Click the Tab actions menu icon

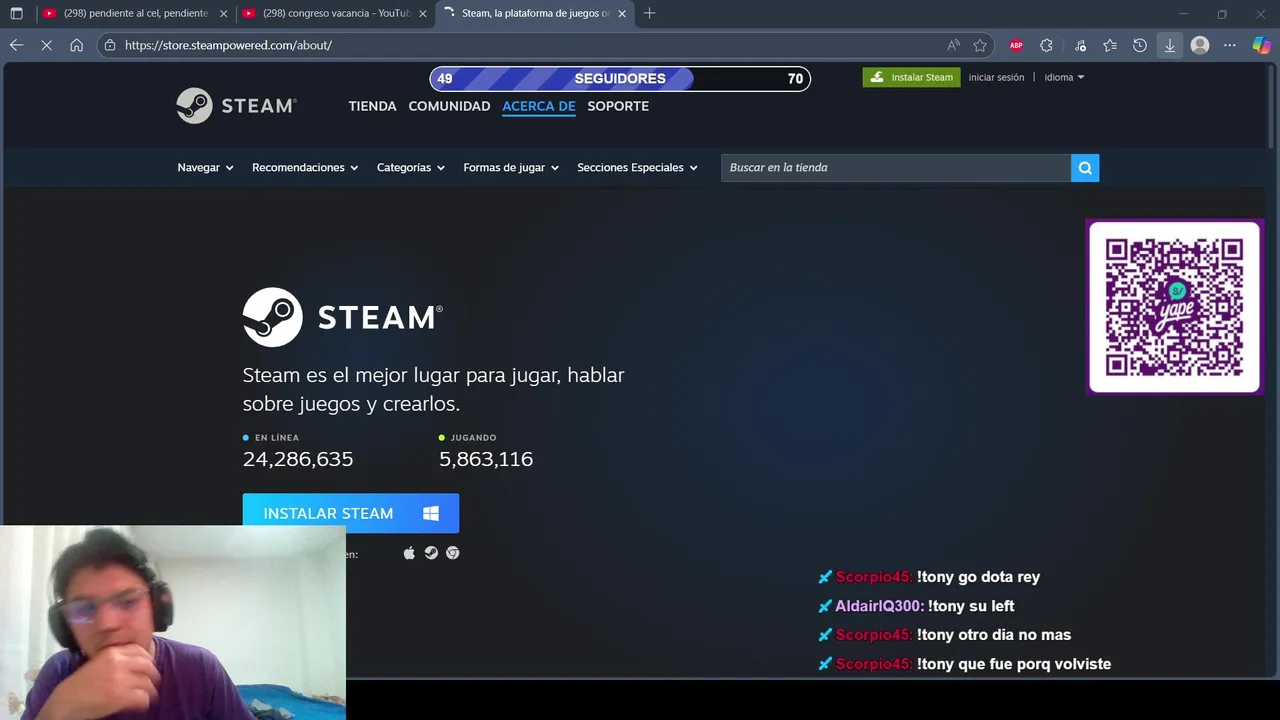pos(16,13)
